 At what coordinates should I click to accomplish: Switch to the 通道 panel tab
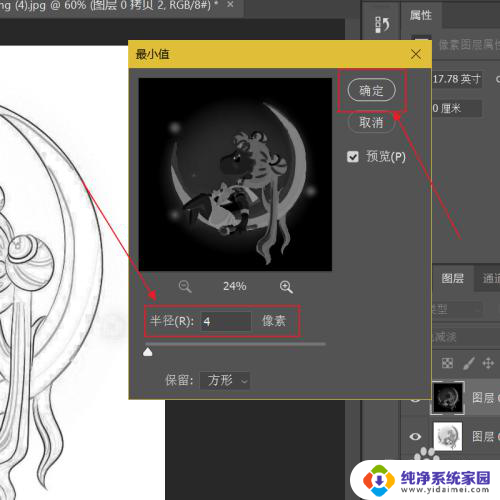(490, 278)
